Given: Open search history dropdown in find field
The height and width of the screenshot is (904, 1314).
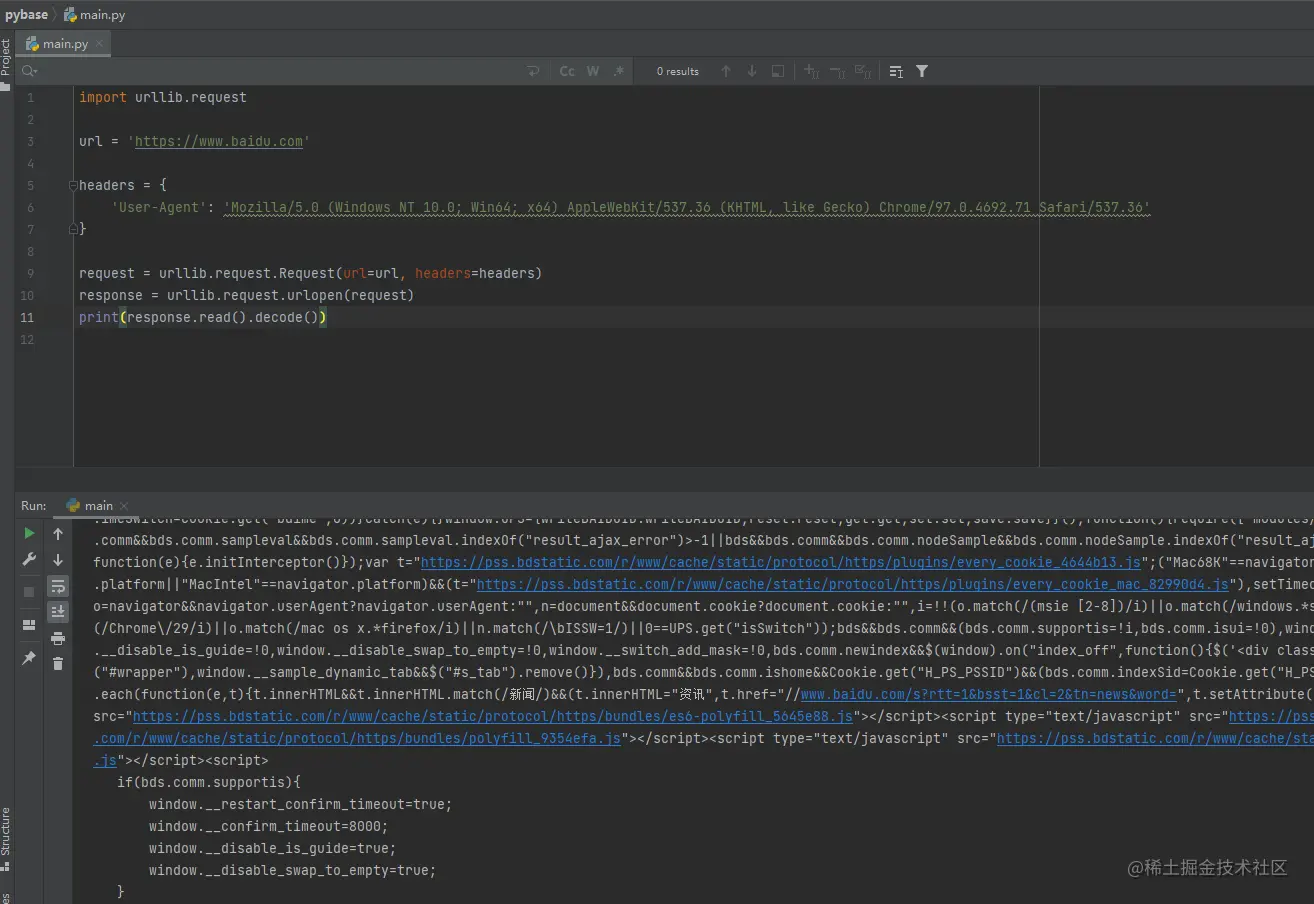Looking at the screenshot, I should point(30,71).
